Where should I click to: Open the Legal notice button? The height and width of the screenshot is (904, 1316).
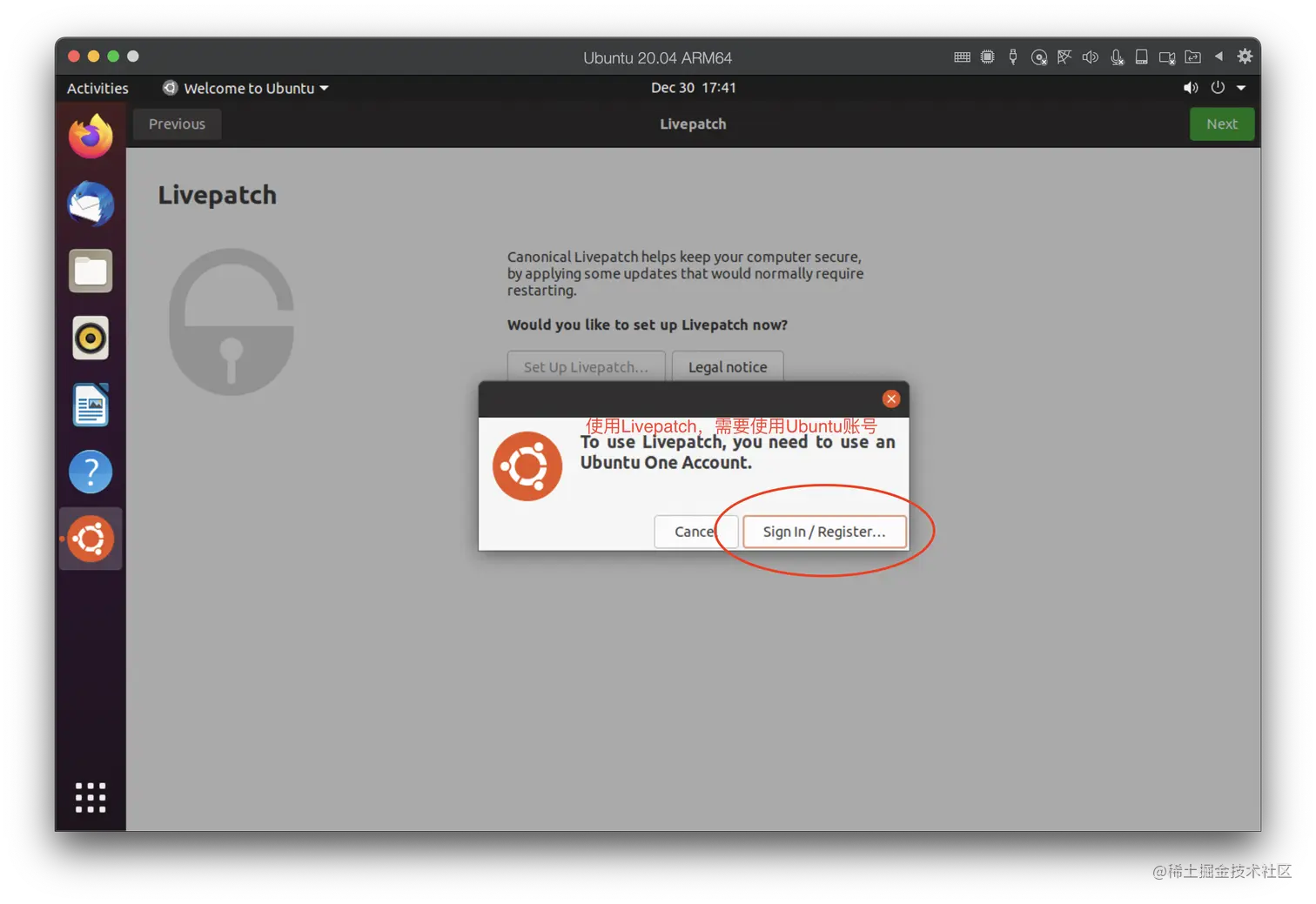pyautogui.click(x=728, y=366)
